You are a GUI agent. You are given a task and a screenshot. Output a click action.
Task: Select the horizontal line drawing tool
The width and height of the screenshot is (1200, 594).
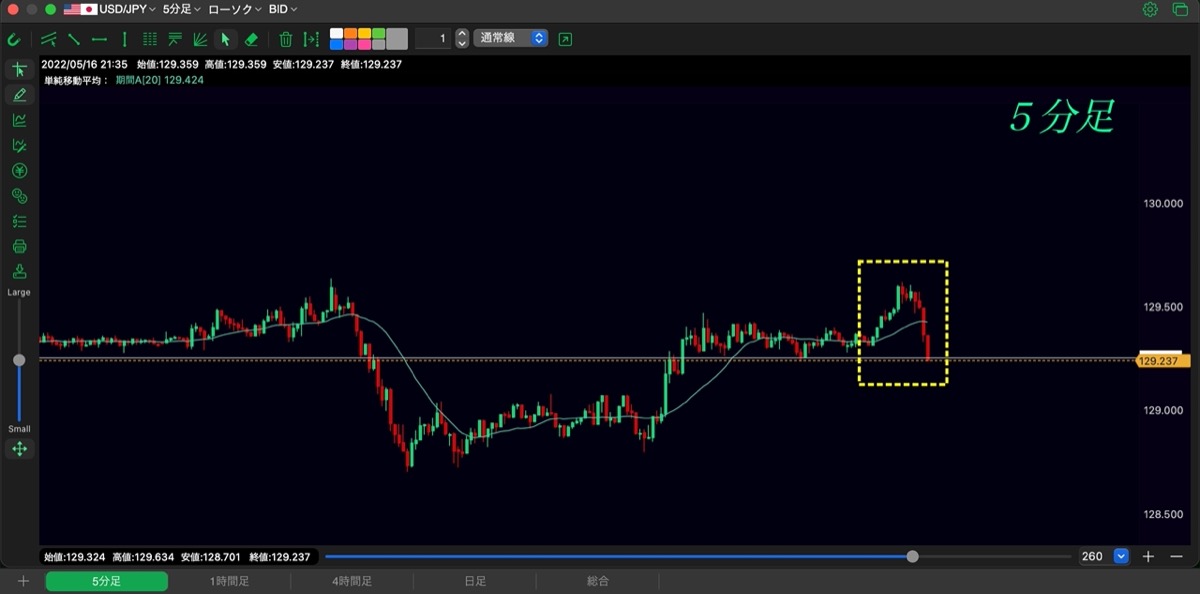(99, 40)
